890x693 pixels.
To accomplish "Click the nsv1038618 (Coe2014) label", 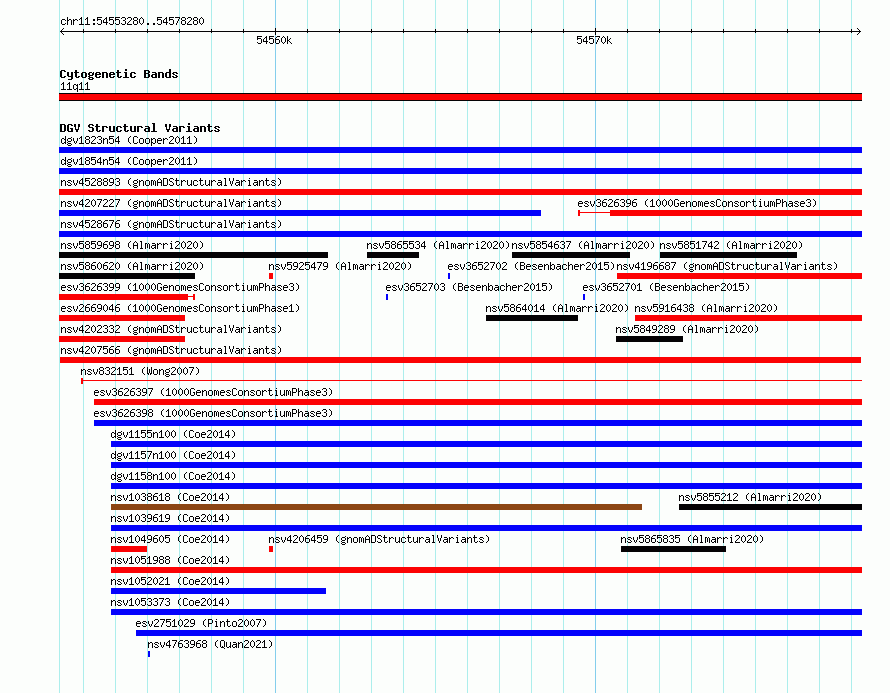I will coord(170,497).
